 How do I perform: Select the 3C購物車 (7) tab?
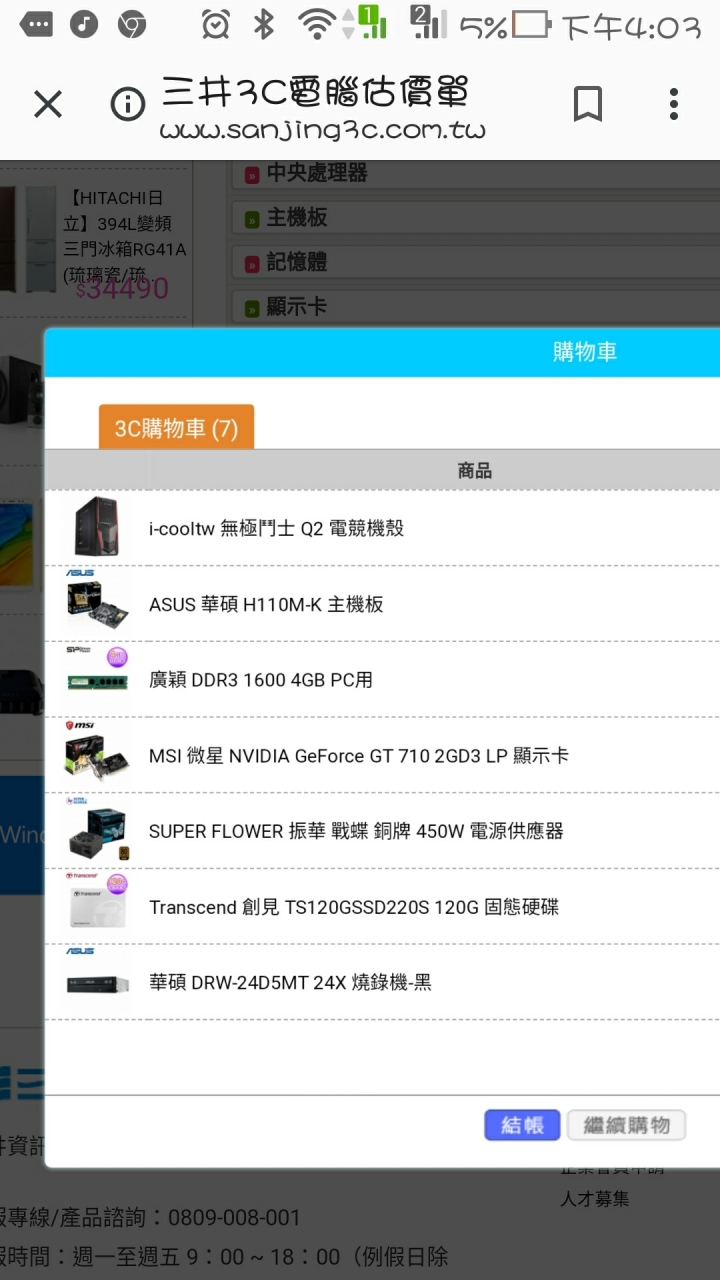[x=176, y=427]
